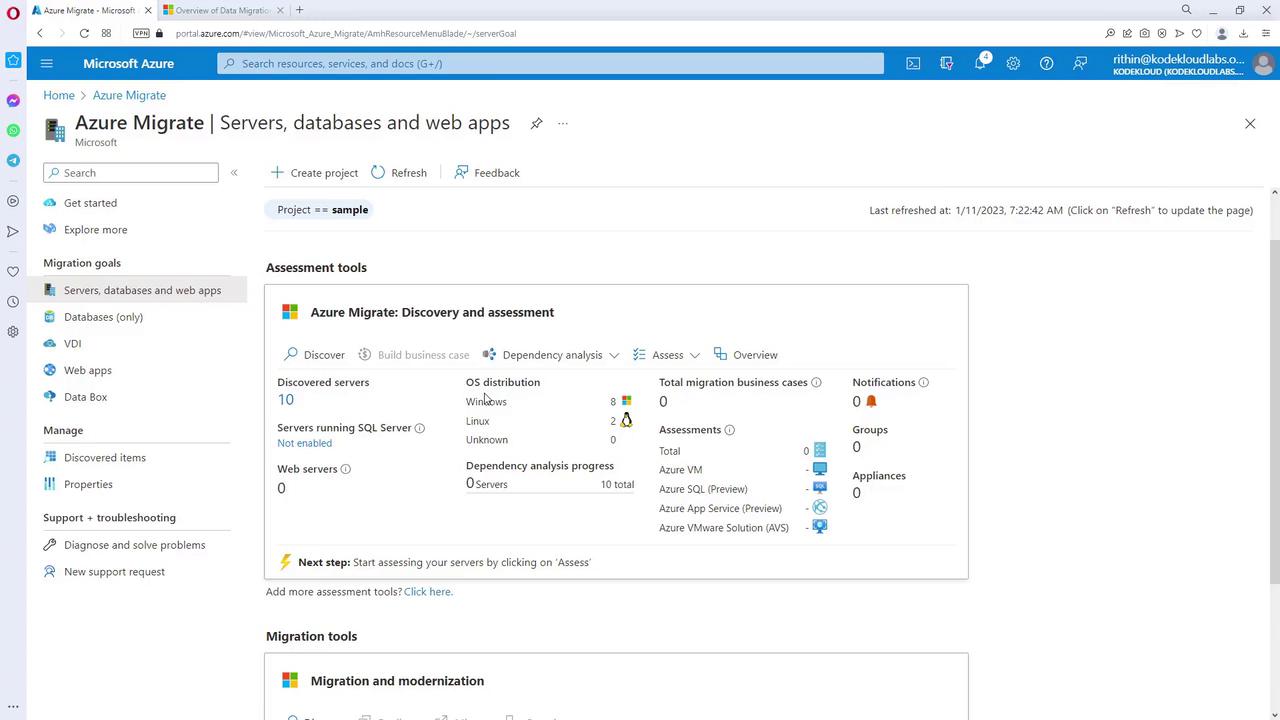Expand the Dependency analysis dropdown
This screenshot has width=1280, height=720.
tap(613, 355)
